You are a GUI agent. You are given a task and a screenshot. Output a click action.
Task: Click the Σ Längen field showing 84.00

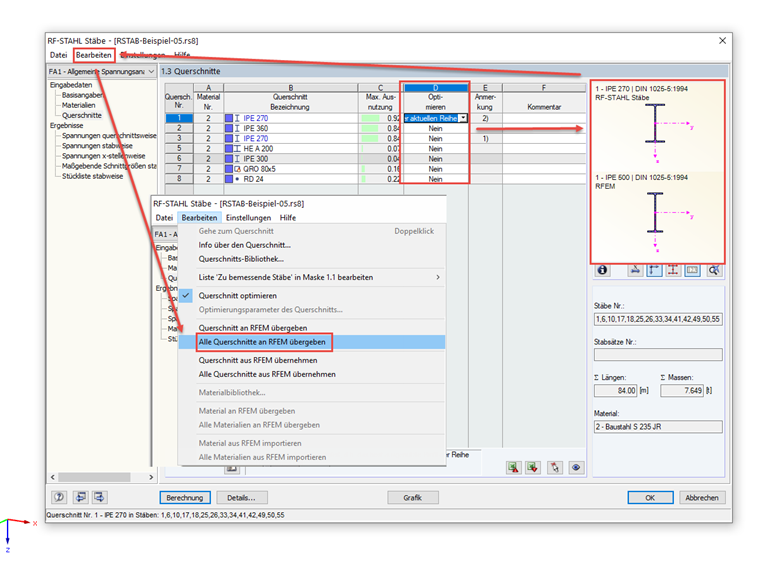[616, 391]
